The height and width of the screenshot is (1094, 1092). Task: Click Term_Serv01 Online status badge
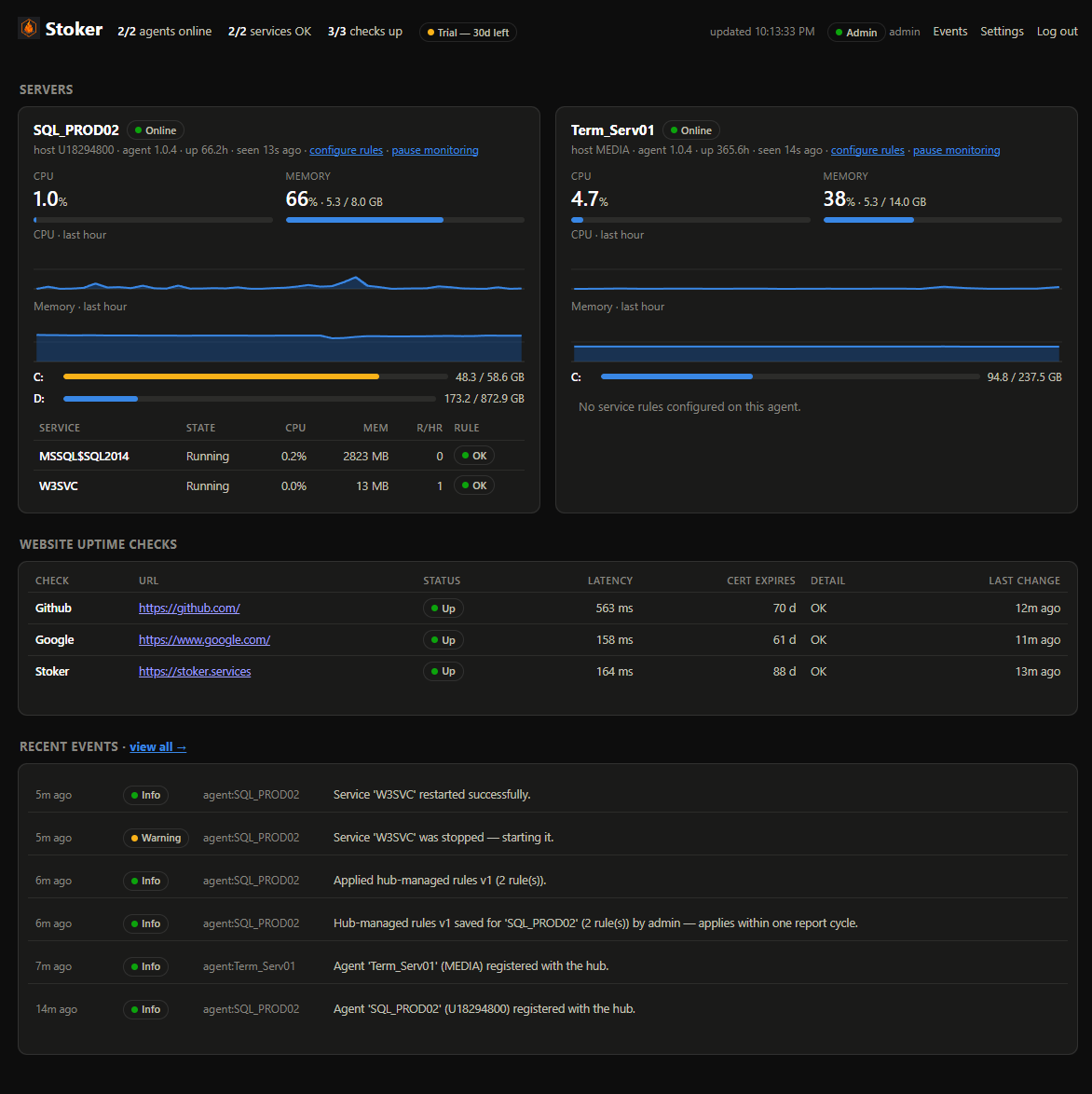coord(690,130)
